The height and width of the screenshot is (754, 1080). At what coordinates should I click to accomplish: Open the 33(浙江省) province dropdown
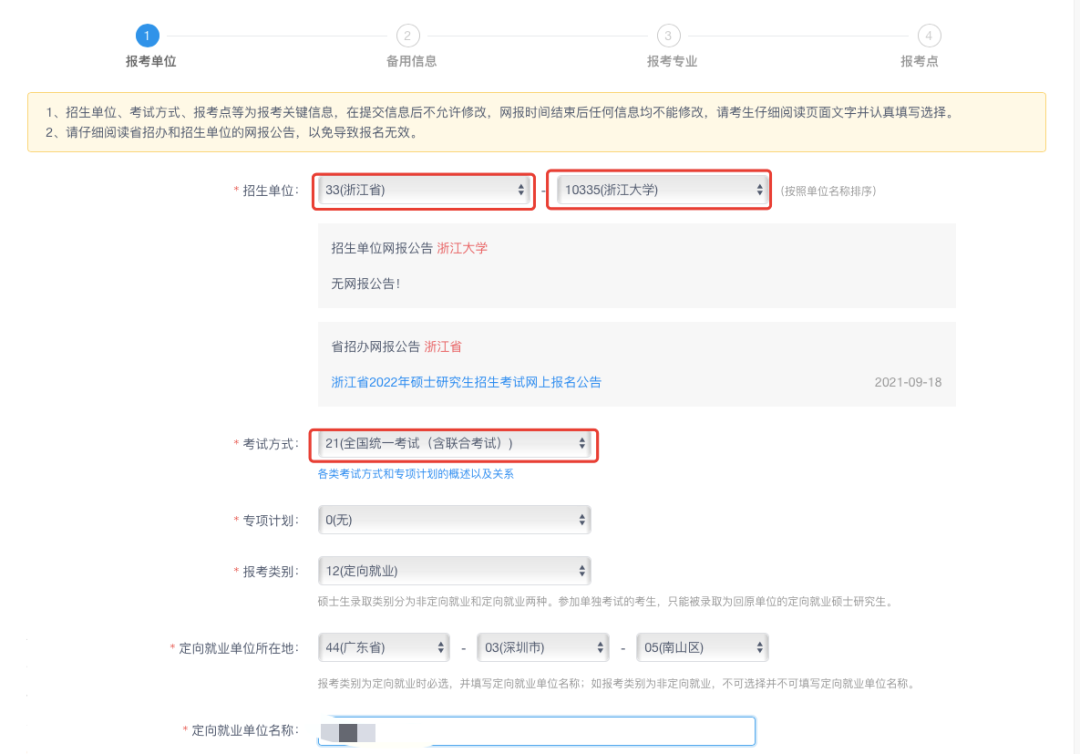click(420, 190)
